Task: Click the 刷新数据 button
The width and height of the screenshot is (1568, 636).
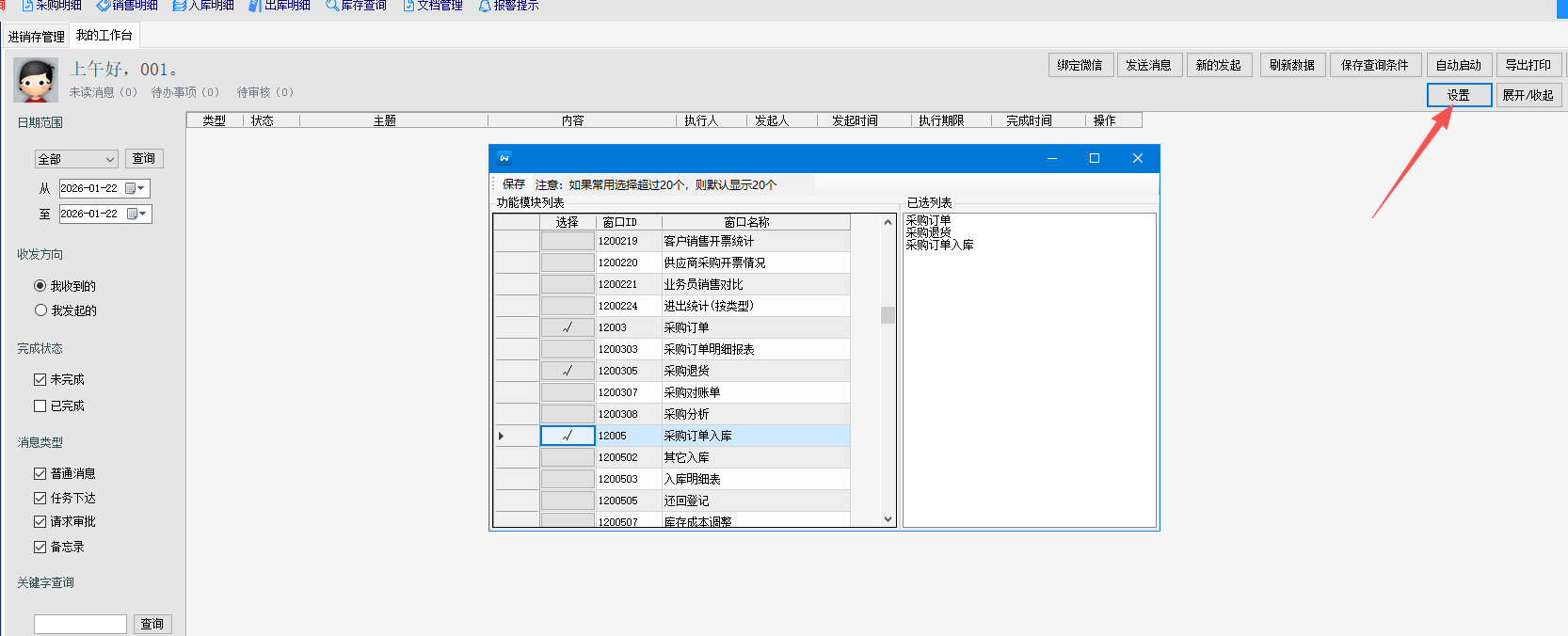Action: tap(1291, 65)
